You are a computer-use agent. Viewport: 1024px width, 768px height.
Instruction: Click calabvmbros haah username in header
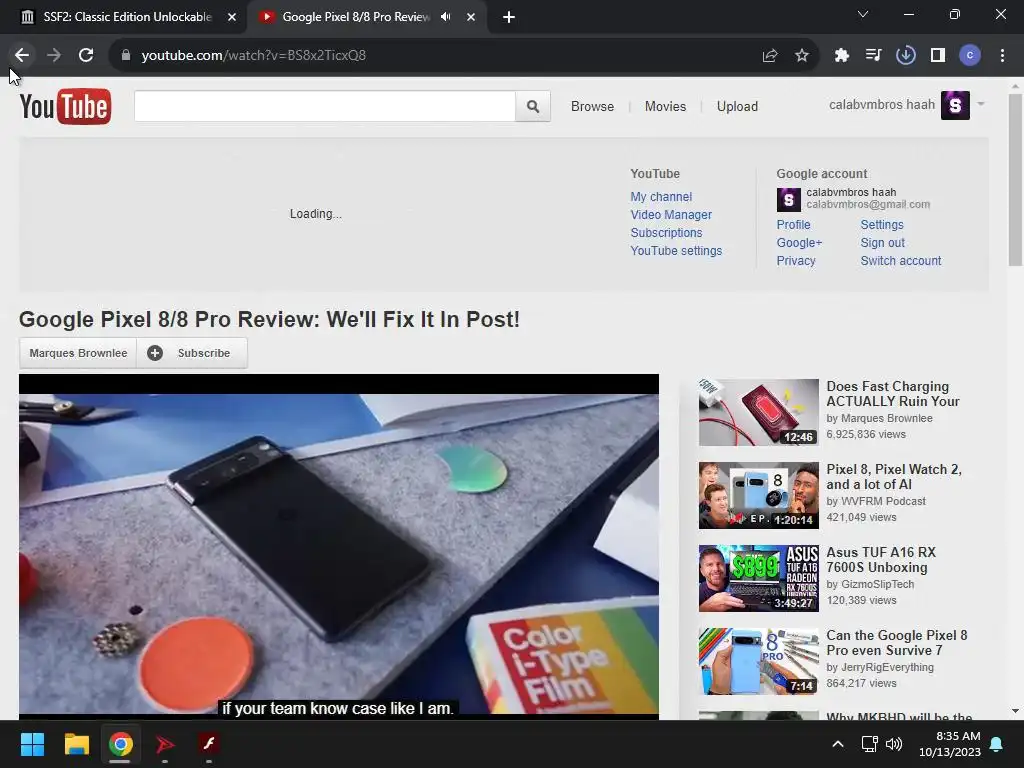[x=882, y=104]
